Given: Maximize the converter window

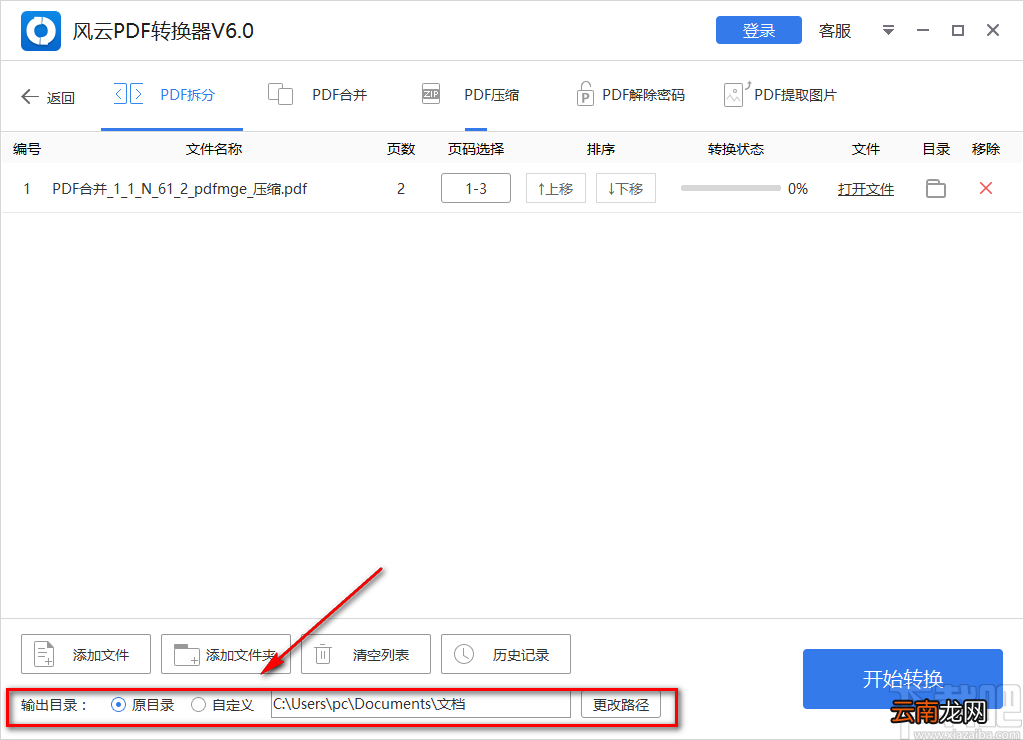Looking at the screenshot, I should (x=958, y=30).
